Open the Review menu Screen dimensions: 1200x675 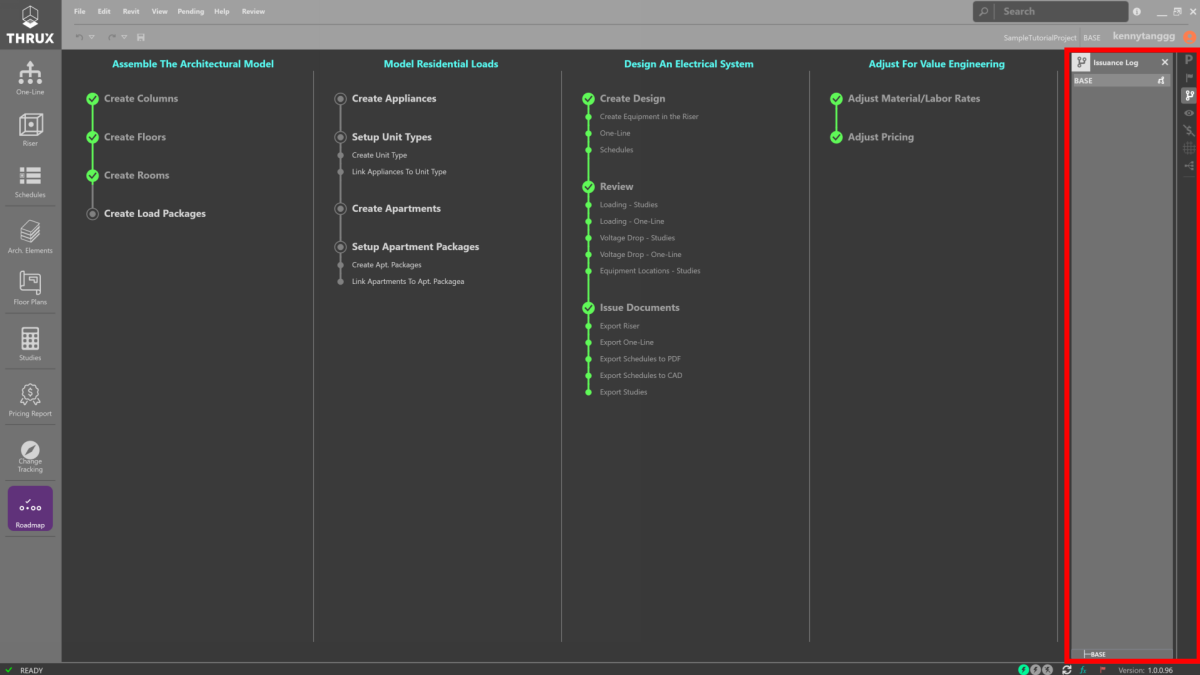coord(253,11)
